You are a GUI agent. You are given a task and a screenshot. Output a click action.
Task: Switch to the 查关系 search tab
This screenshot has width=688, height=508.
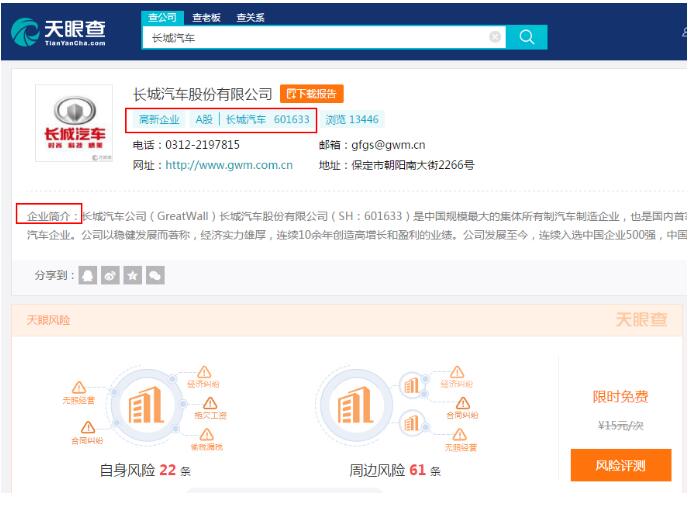tap(250, 17)
